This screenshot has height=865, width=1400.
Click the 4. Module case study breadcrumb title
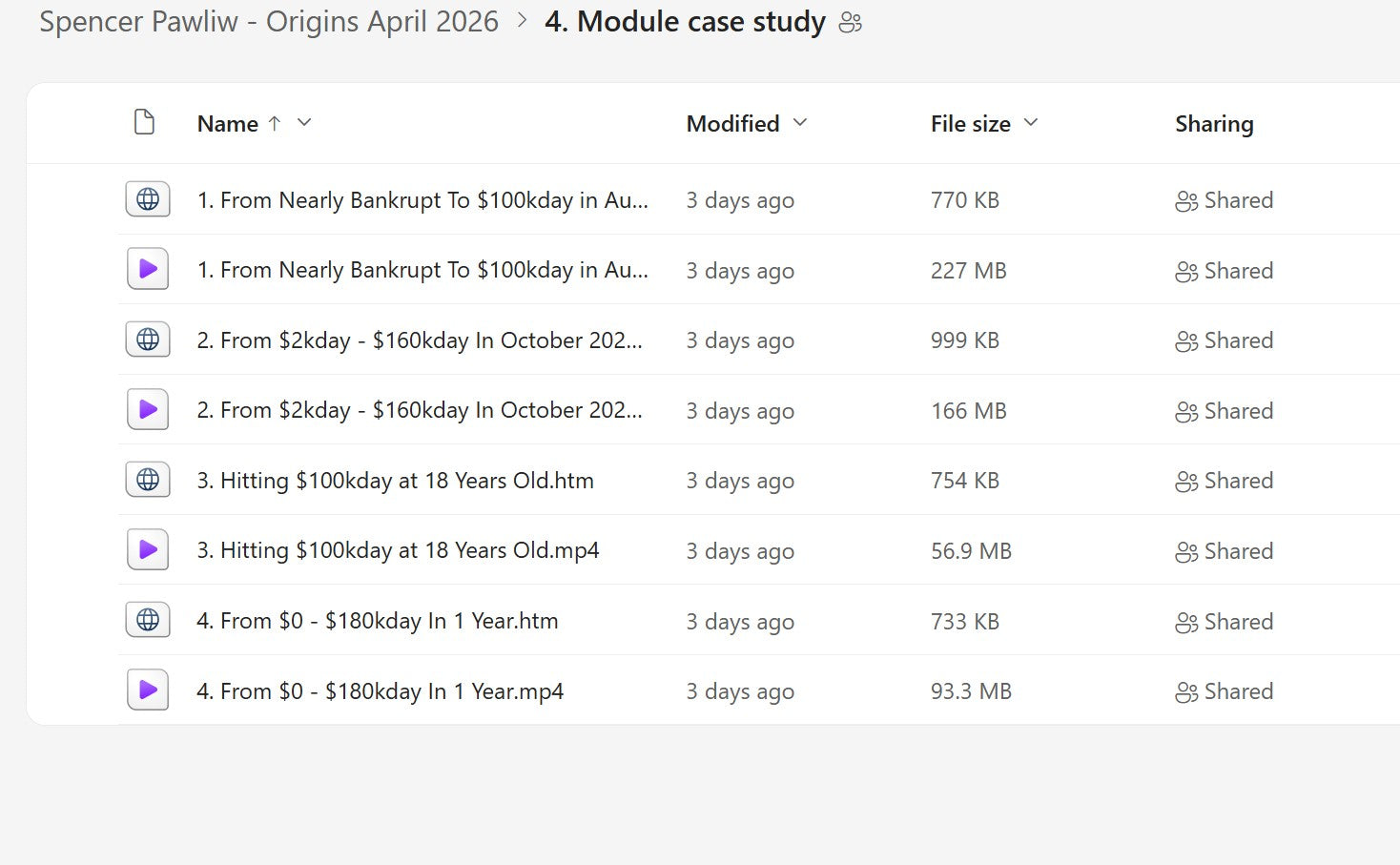pos(685,22)
